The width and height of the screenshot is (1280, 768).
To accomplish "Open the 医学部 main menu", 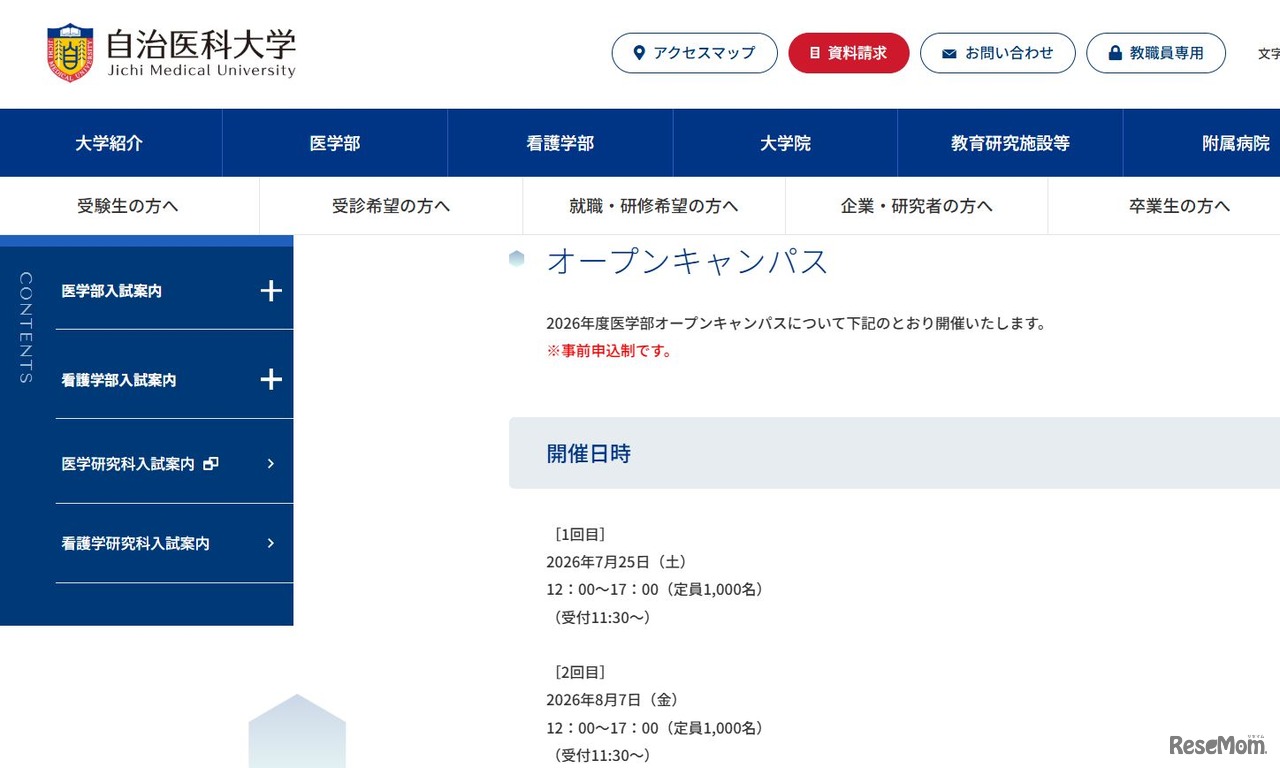I will pyautogui.click(x=335, y=143).
